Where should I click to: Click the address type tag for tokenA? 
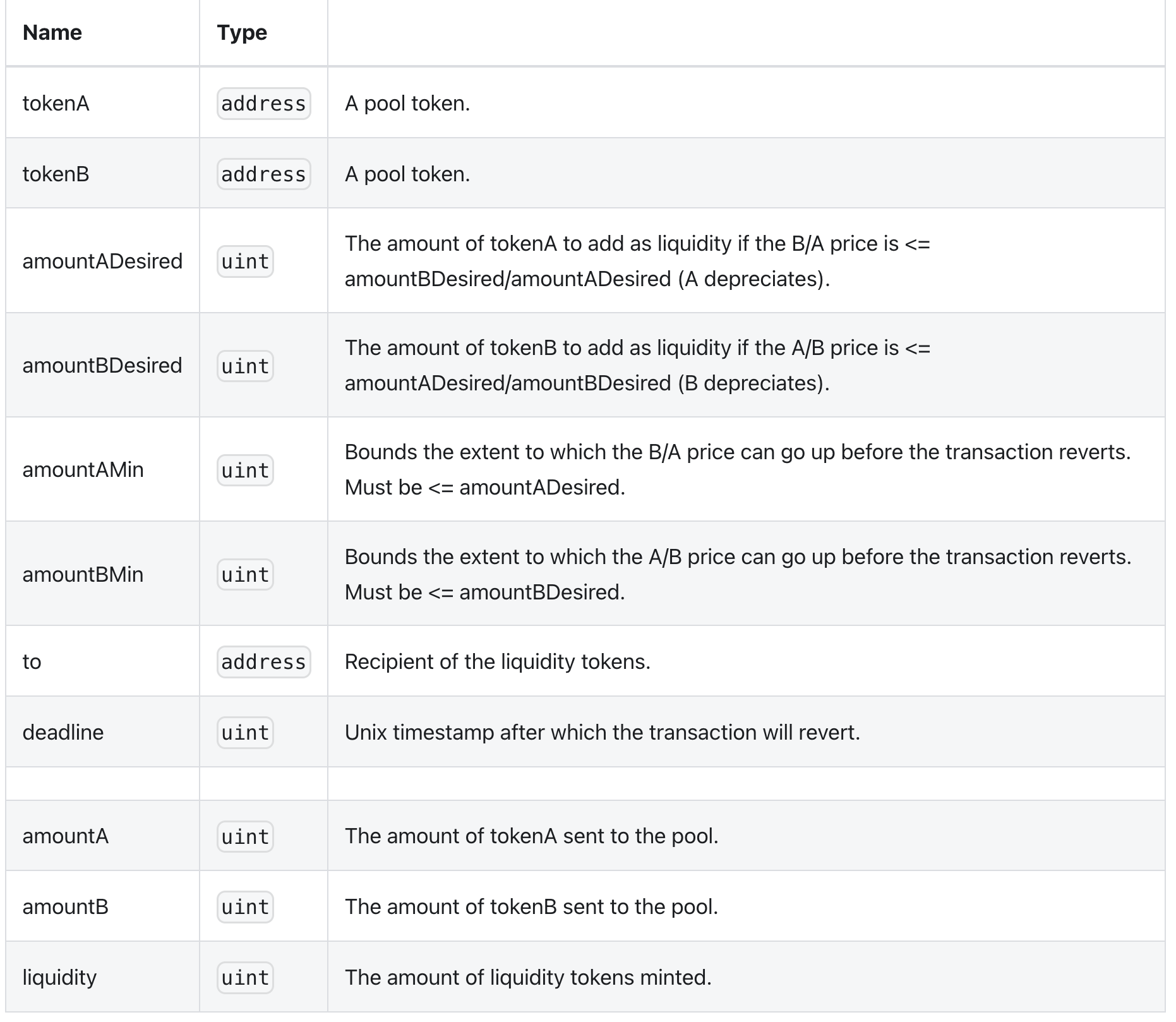(264, 104)
